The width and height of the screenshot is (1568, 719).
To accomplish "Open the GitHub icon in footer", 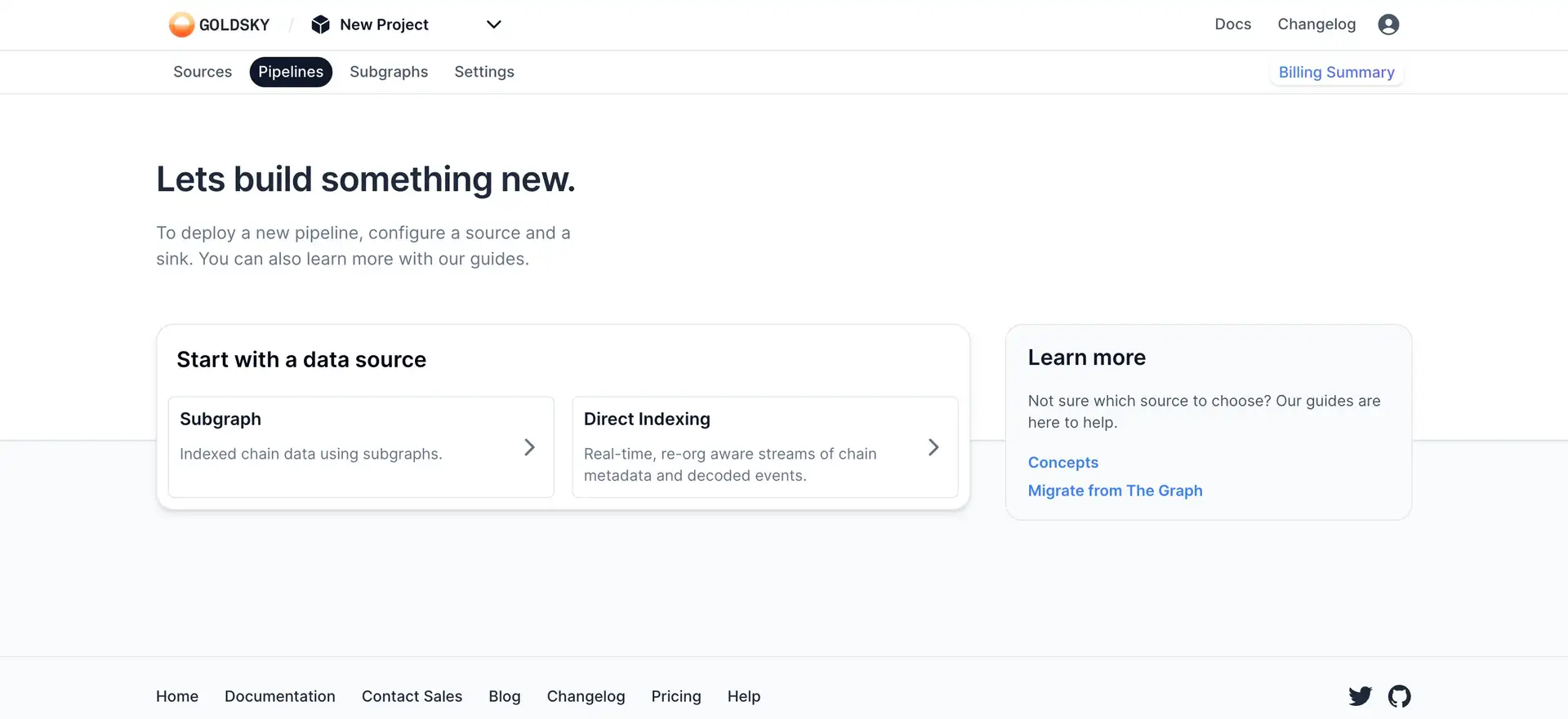I will pos(1399,696).
